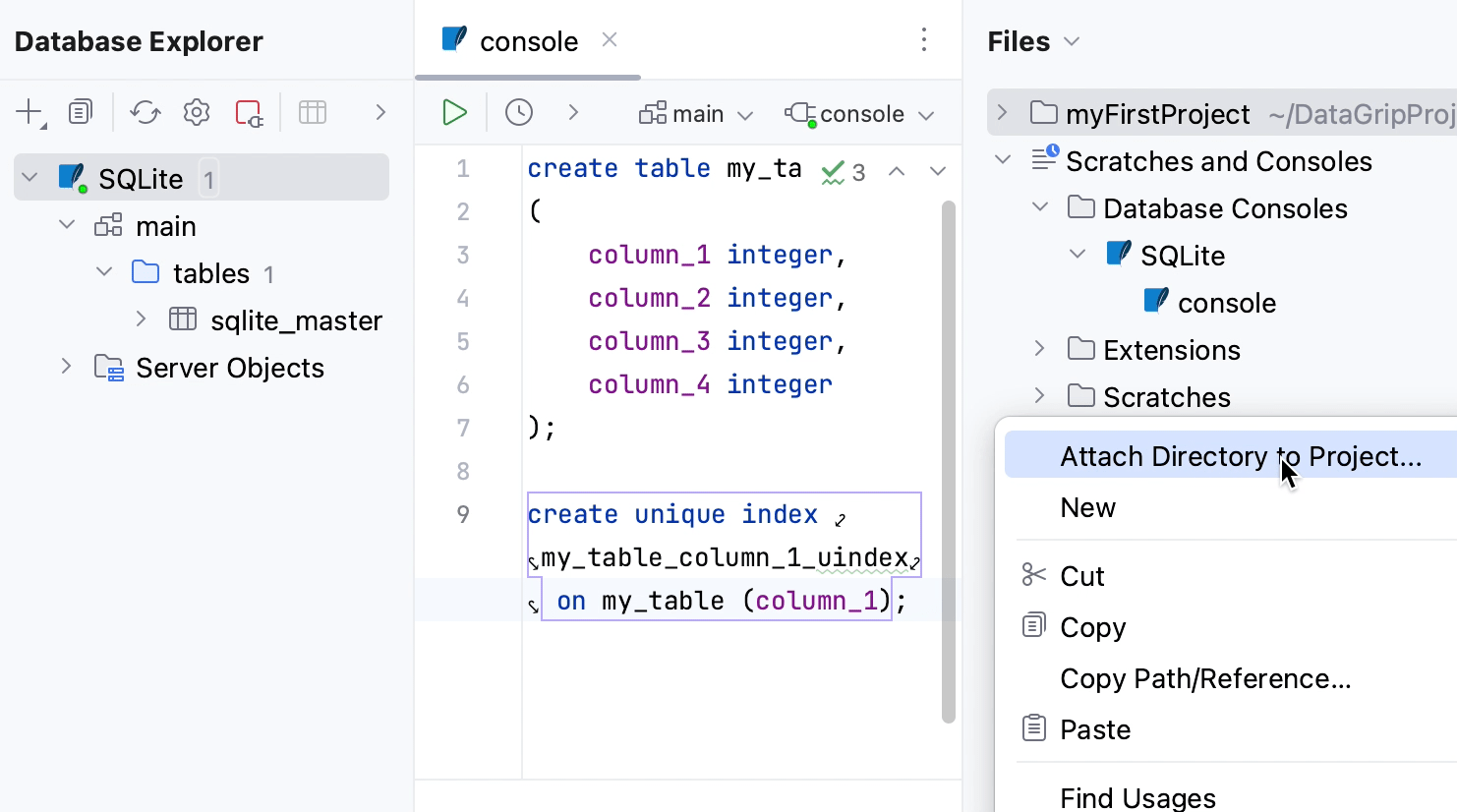Open Data Source Properties with the gear icon
The image size is (1457, 812).
click(196, 111)
